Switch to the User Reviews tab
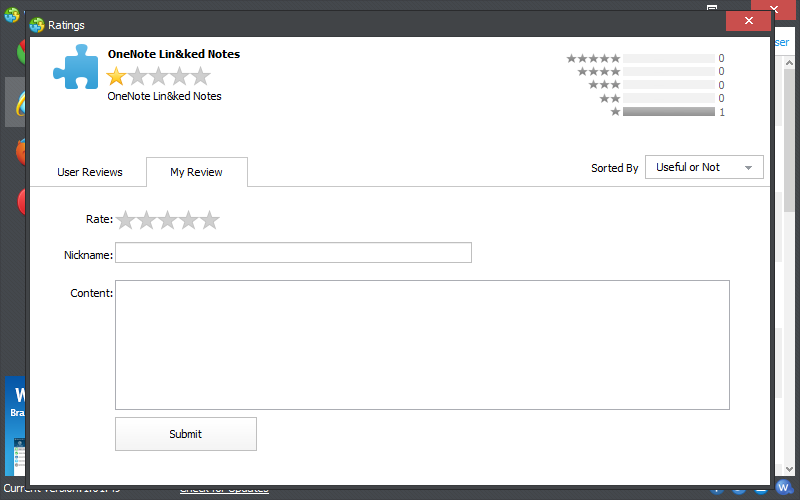Viewport: 800px width, 500px height. point(90,172)
